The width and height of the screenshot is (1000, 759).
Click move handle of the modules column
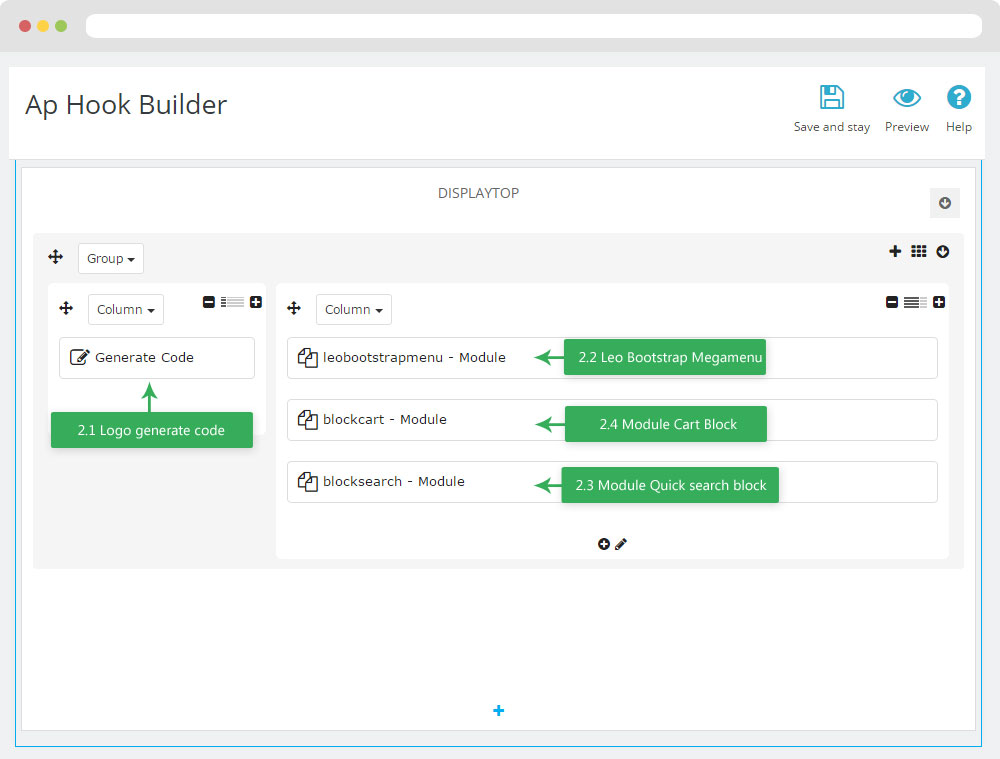[294, 309]
